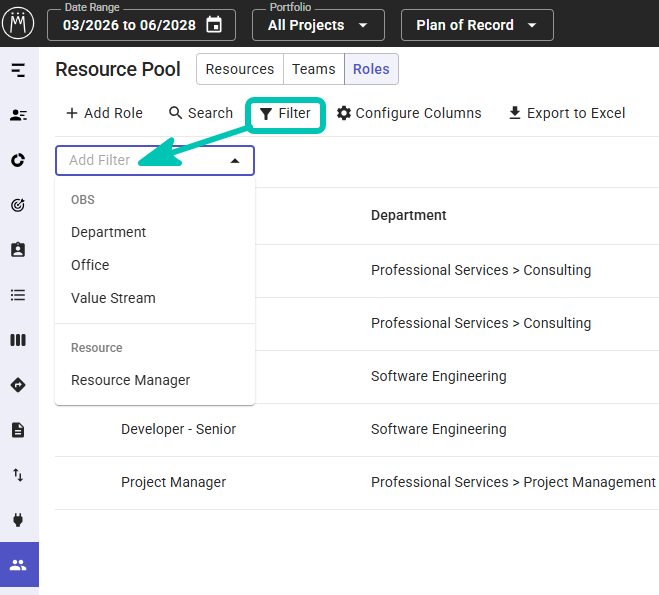Collapse the Add Filter dropdown arrow

[x=235, y=161]
